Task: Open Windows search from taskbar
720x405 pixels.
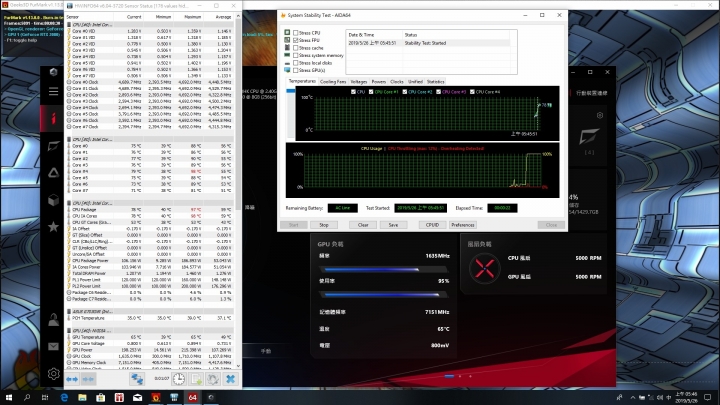Action: 27,397
